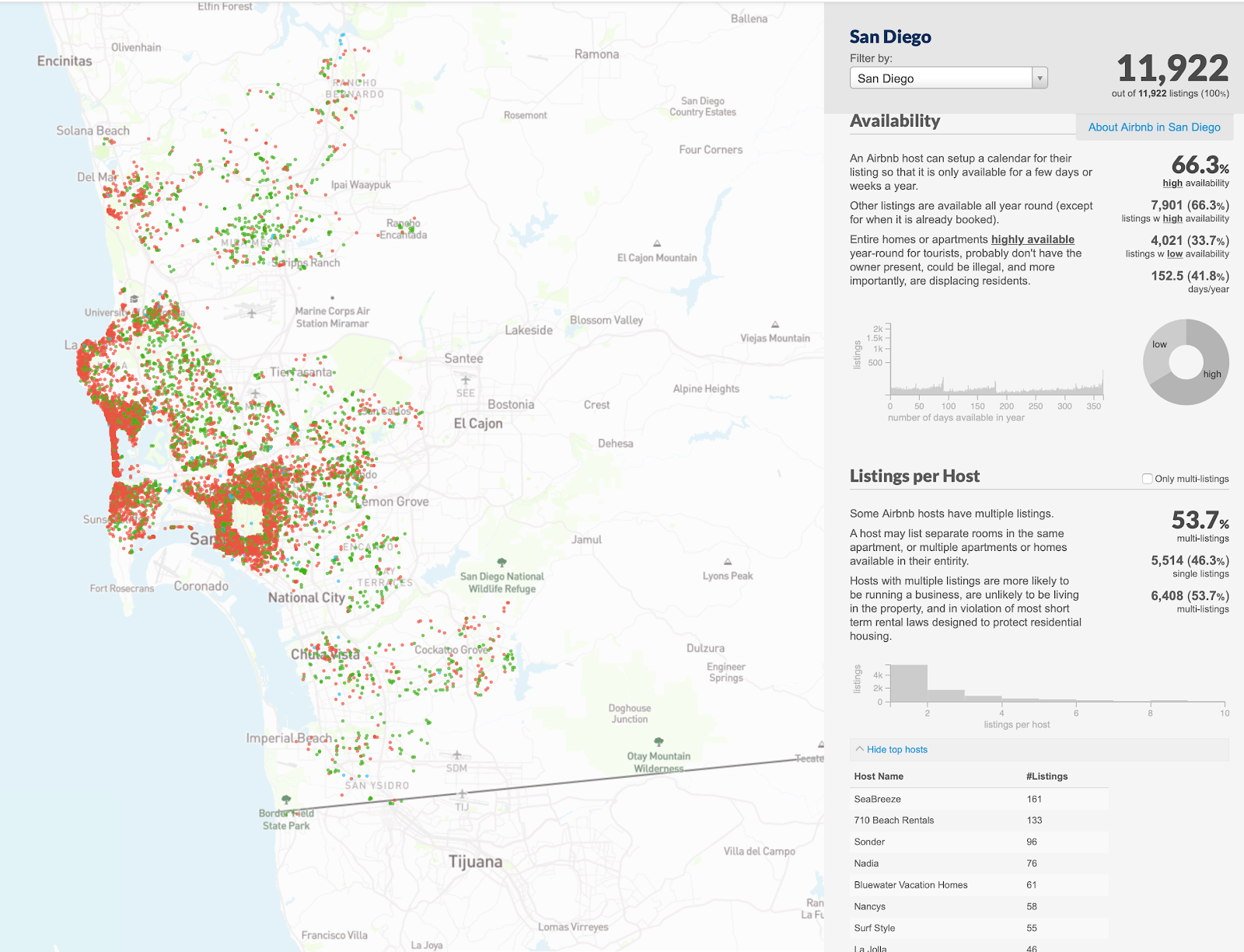1244x952 pixels.
Task: Click the #Listings column header
Action: tap(1047, 776)
